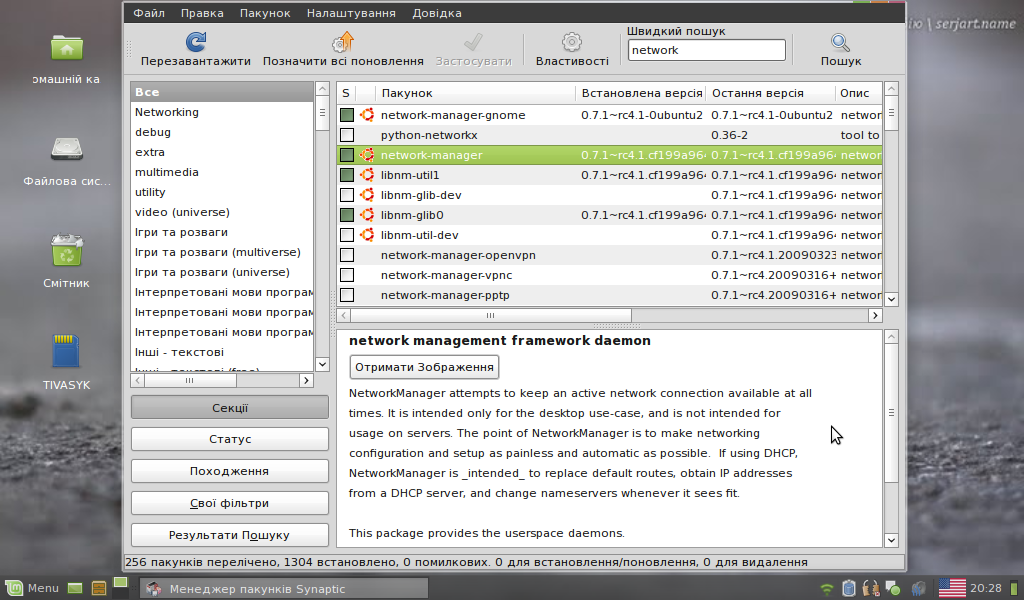Toggle status checkbox for network-manager
Viewport: 1024px width, 600px height.
(347, 155)
